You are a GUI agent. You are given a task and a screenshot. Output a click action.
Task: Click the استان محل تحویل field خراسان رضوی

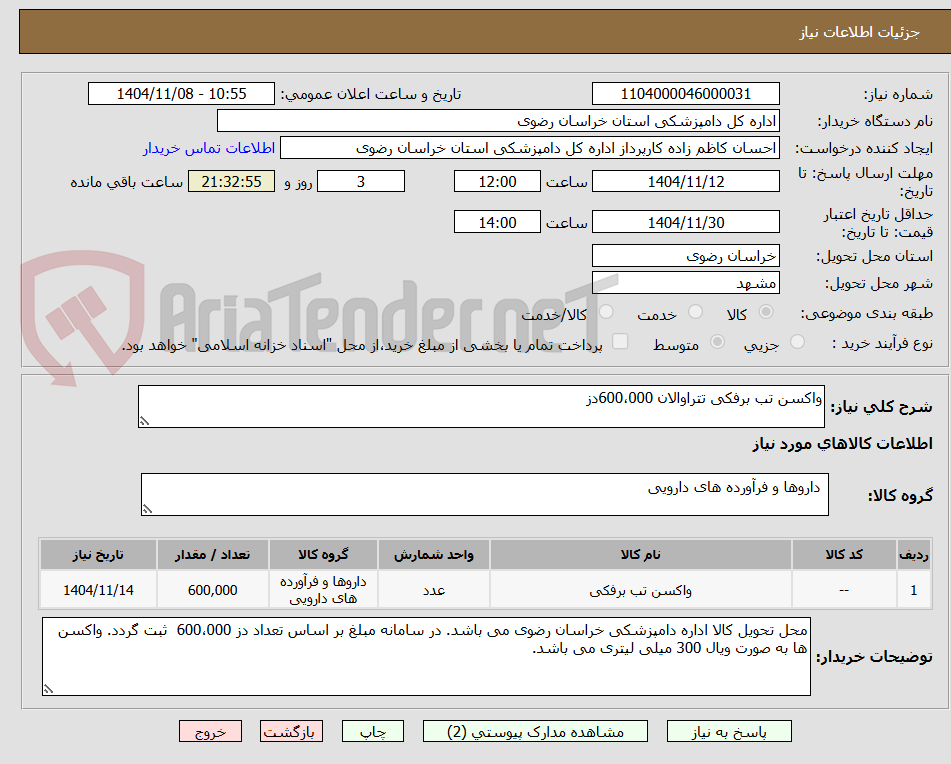click(x=685, y=256)
